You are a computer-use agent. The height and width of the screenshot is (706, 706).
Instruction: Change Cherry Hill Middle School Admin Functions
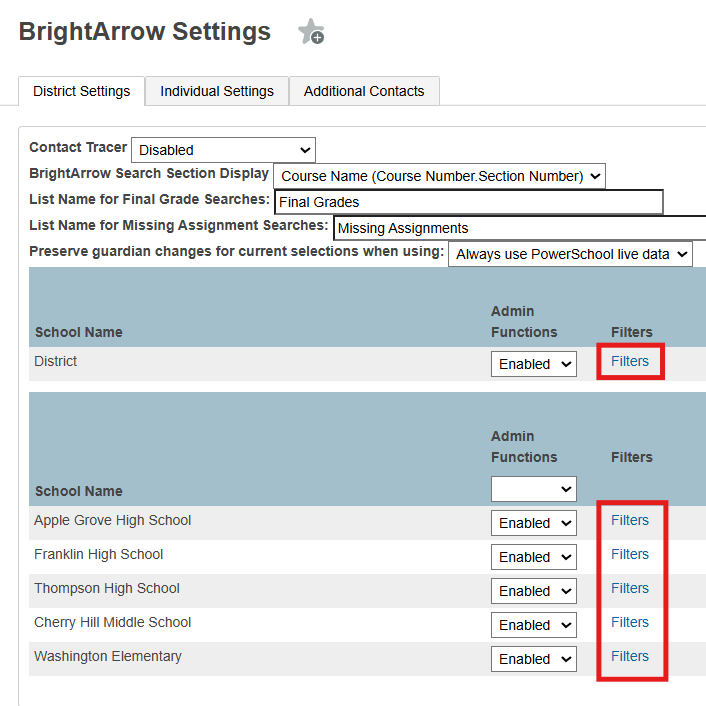[534, 625]
